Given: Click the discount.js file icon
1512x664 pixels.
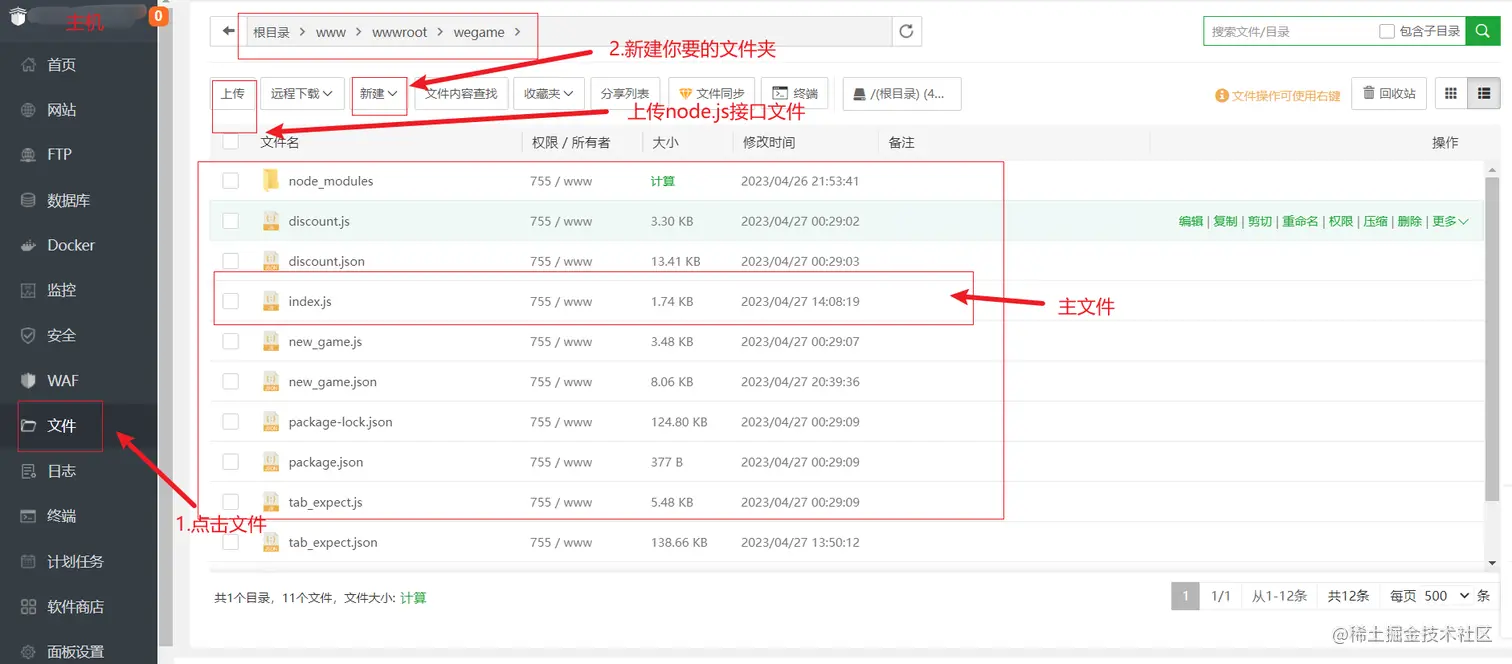Looking at the screenshot, I should tap(271, 221).
